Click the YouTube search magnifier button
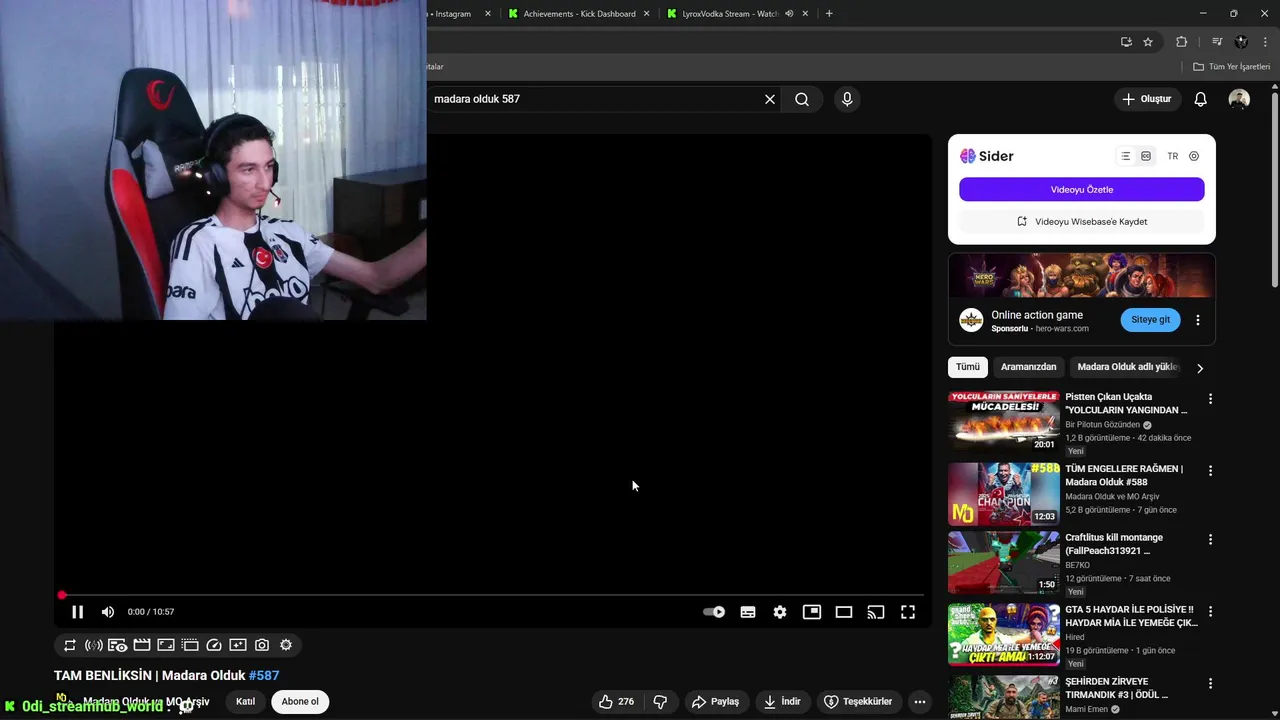The image size is (1280, 720). click(x=802, y=99)
